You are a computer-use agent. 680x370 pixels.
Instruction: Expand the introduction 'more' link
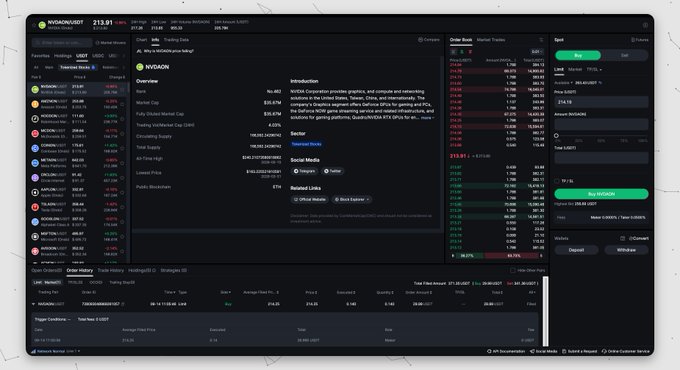[x=427, y=118]
